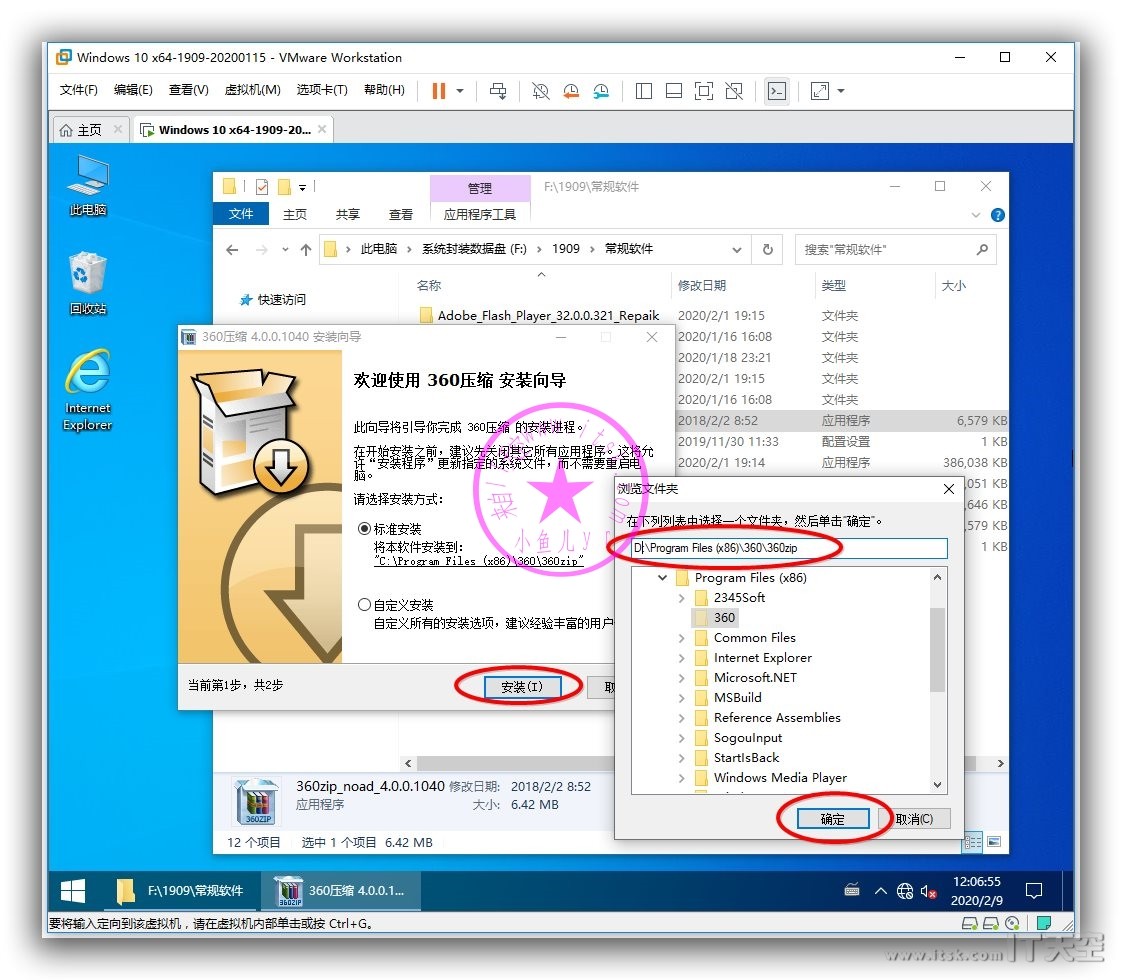This screenshot has width=1122, height=980.
Task: Go back in Explorer navigation
Action: 232,250
